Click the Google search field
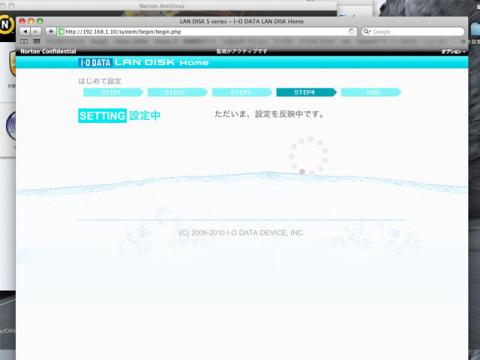The height and width of the screenshot is (360, 480). (413, 32)
